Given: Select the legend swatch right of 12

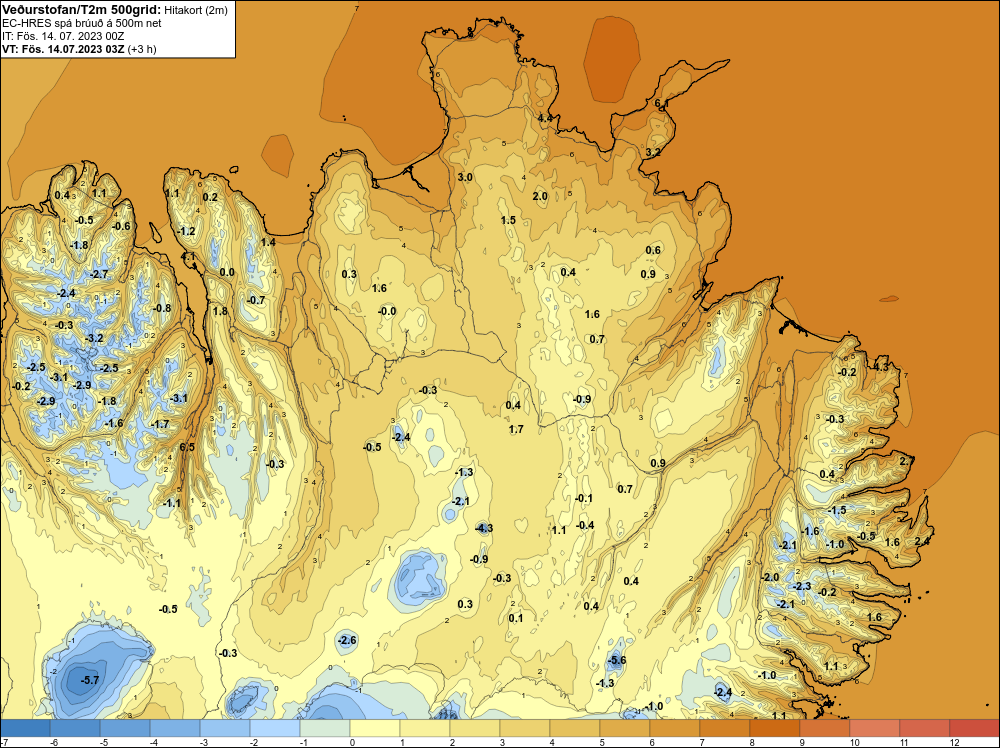Looking at the screenshot, I should (x=974, y=728).
